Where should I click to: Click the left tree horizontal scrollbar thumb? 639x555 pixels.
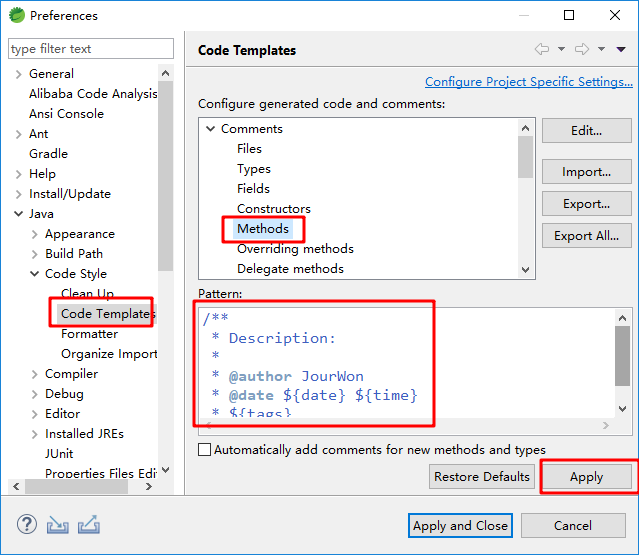click(77, 487)
